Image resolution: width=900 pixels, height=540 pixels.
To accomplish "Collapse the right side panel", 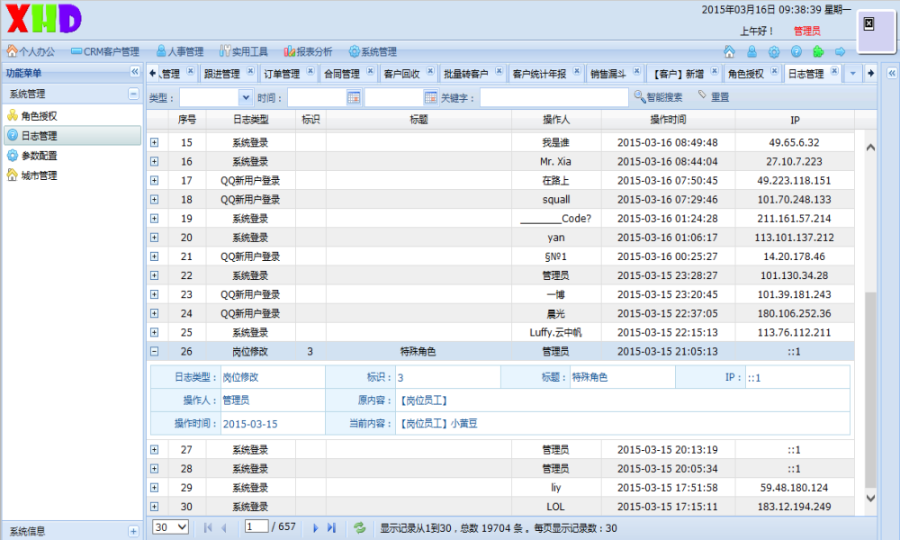I will tap(891, 73).
